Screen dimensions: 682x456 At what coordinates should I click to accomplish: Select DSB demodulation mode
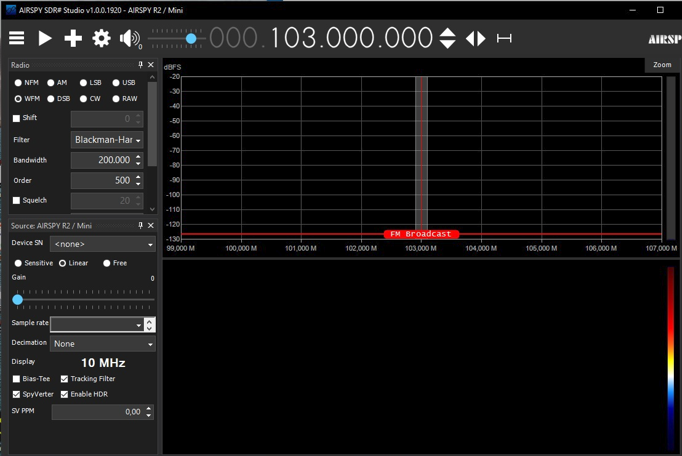click(58, 99)
